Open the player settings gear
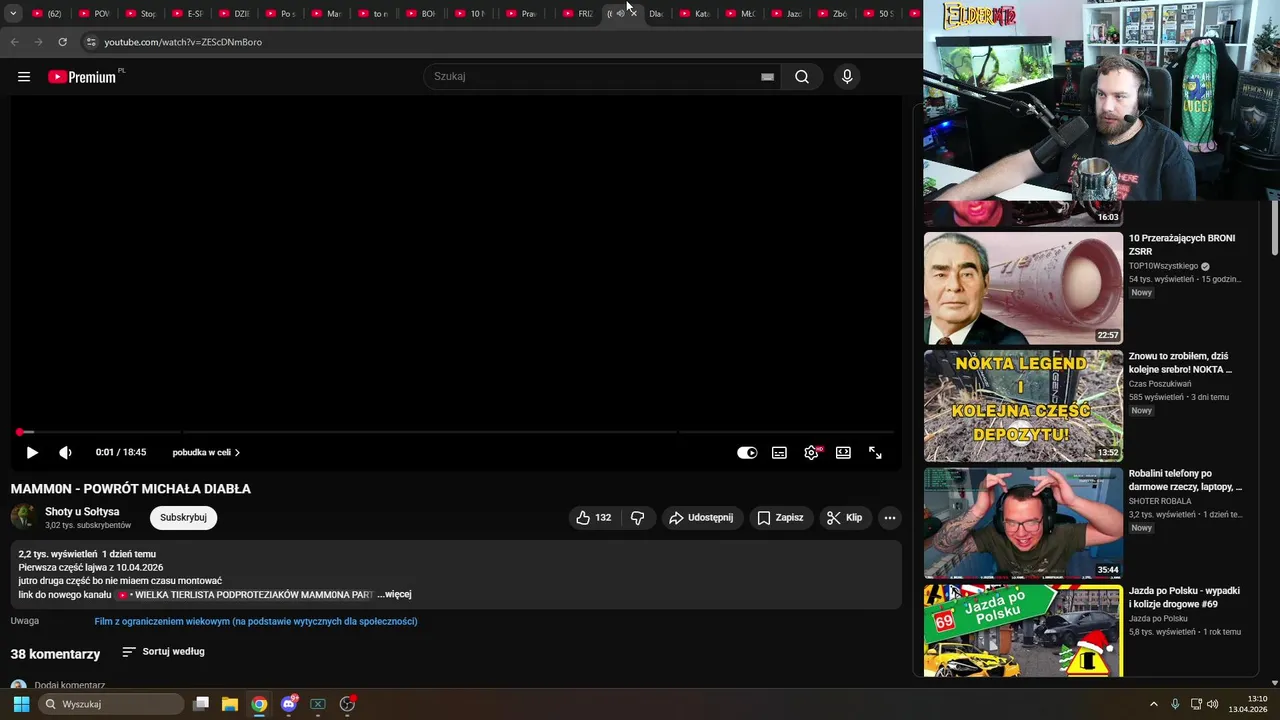Viewport: 1280px width, 720px height. pyautogui.click(x=811, y=452)
